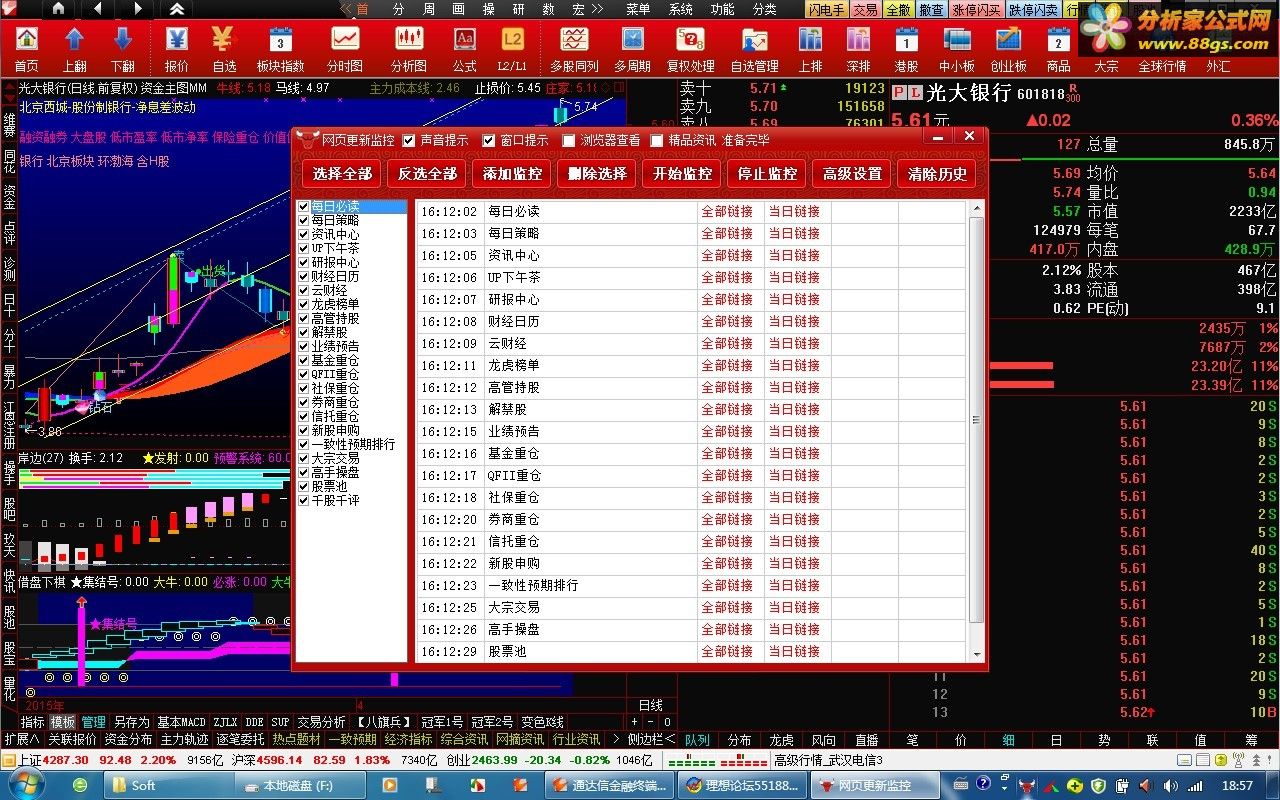Open the 功能 menu
Viewport: 1280px width, 800px height.
[x=722, y=9]
